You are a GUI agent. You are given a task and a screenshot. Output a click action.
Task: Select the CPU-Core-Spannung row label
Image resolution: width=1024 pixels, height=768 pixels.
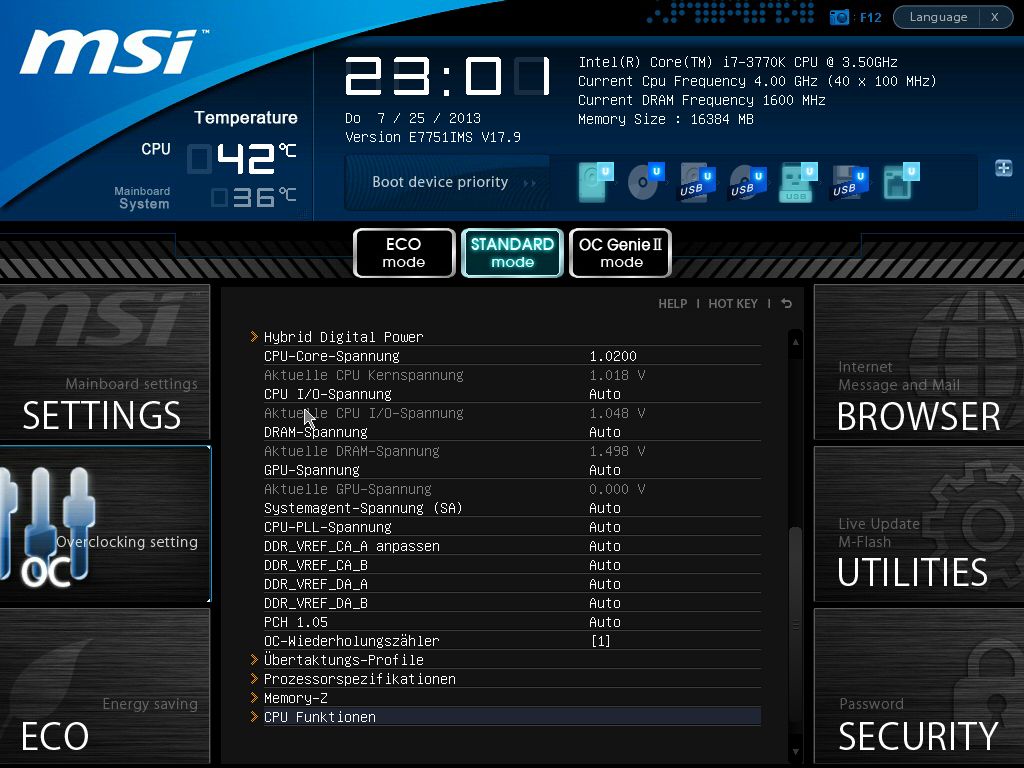tap(332, 356)
